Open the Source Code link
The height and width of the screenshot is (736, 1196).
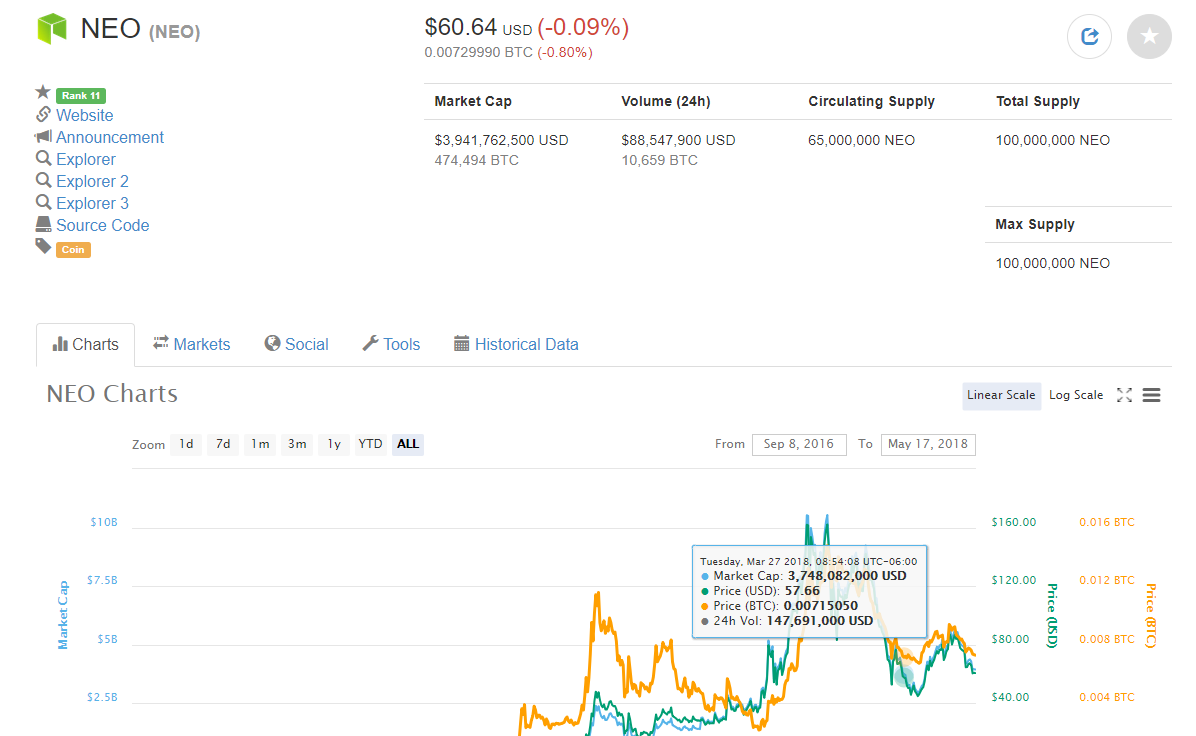(103, 226)
